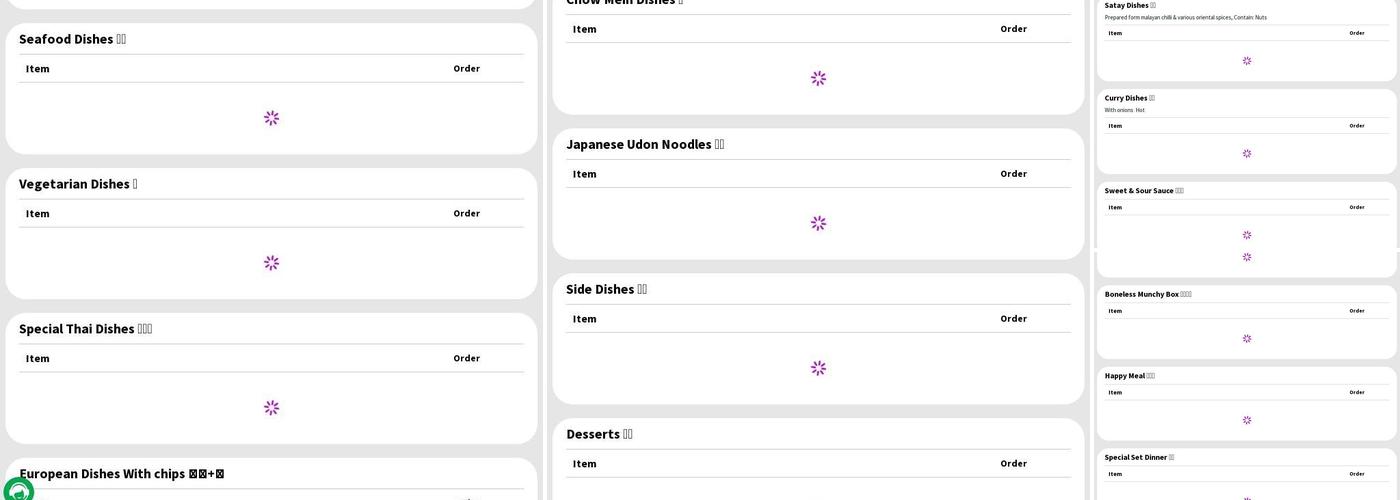Click the Happy Meal loading spinner
1400x500 pixels.
click(x=1246, y=421)
